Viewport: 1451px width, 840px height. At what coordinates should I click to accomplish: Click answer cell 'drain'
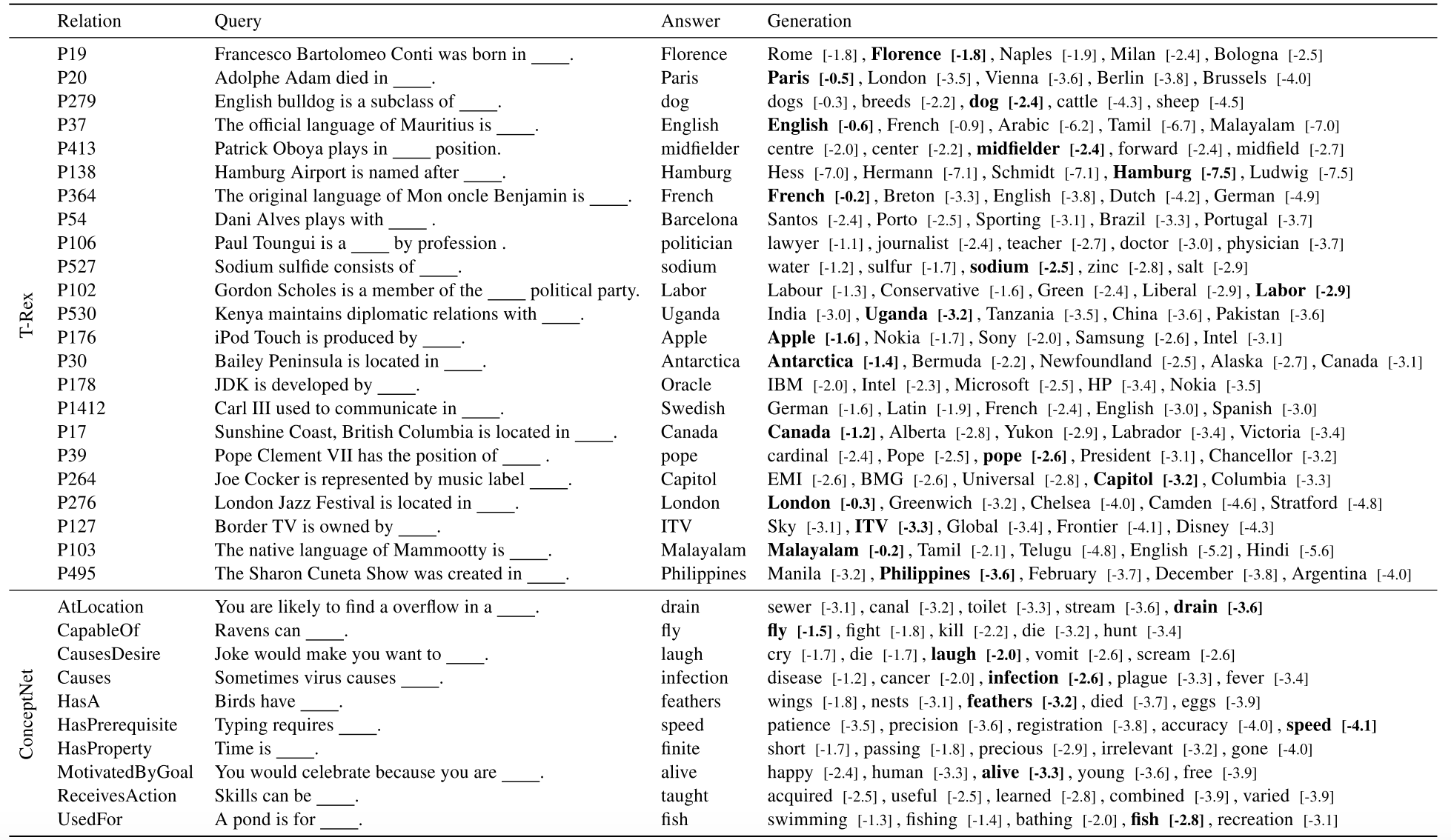click(x=680, y=607)
